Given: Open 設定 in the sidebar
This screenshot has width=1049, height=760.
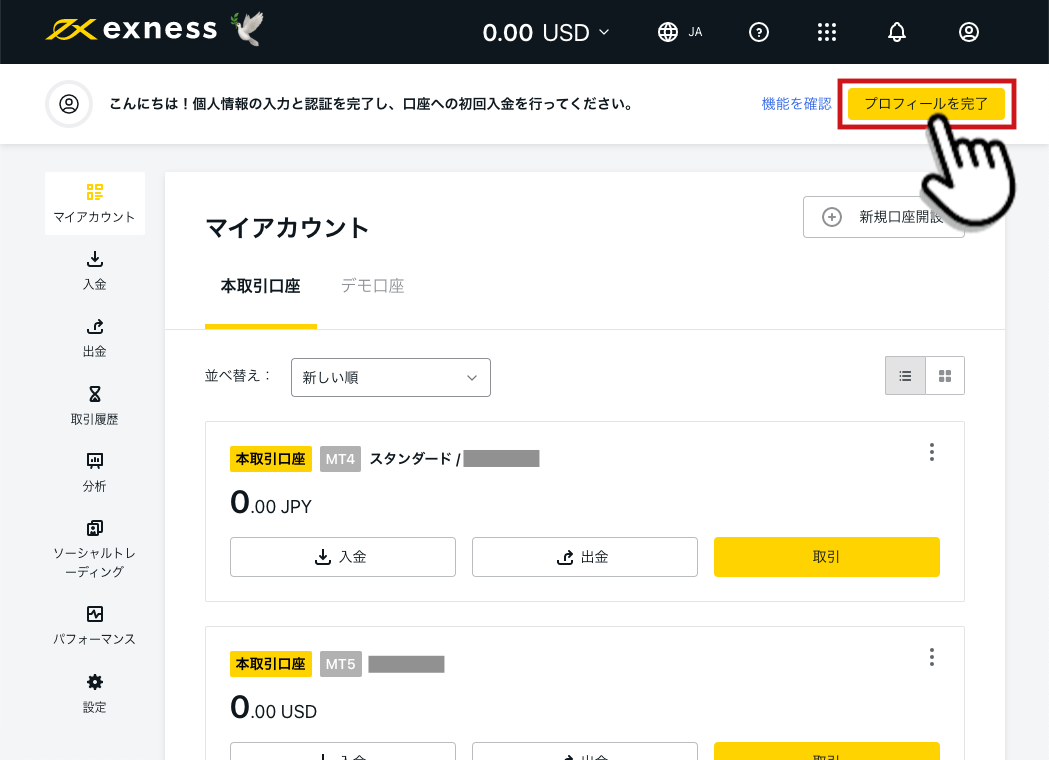Looking at the screenshot, I should point(95,694).
